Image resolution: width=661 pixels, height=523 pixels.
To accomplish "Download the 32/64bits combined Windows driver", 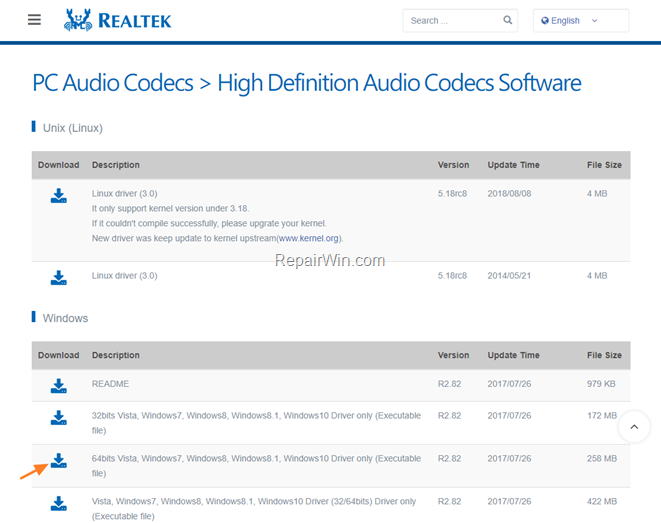I will [59, 504].
